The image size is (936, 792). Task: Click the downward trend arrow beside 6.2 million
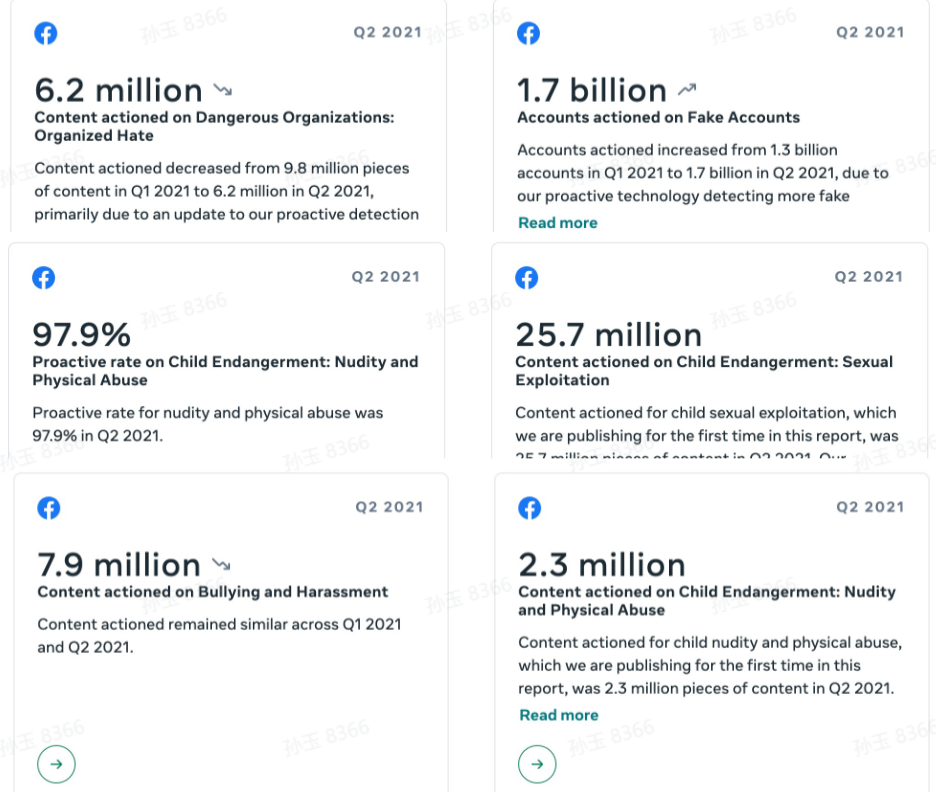pyautogui.click(x=222, y=91)
